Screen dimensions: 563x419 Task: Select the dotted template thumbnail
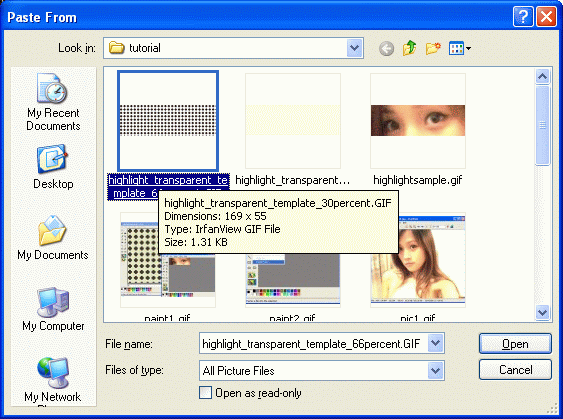168,121
